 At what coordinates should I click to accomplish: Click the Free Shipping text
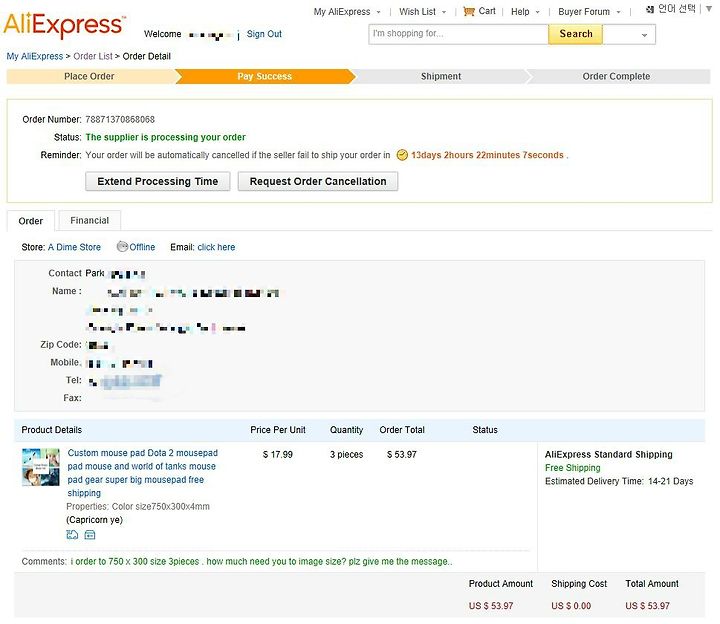coord(573,468)
